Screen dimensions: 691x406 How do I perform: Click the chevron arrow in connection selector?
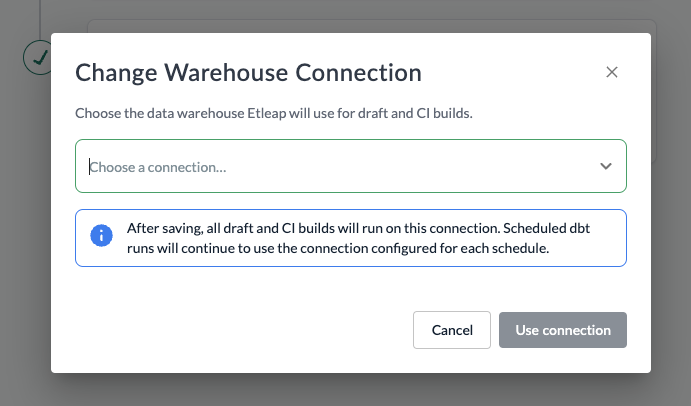click(606, 166)
